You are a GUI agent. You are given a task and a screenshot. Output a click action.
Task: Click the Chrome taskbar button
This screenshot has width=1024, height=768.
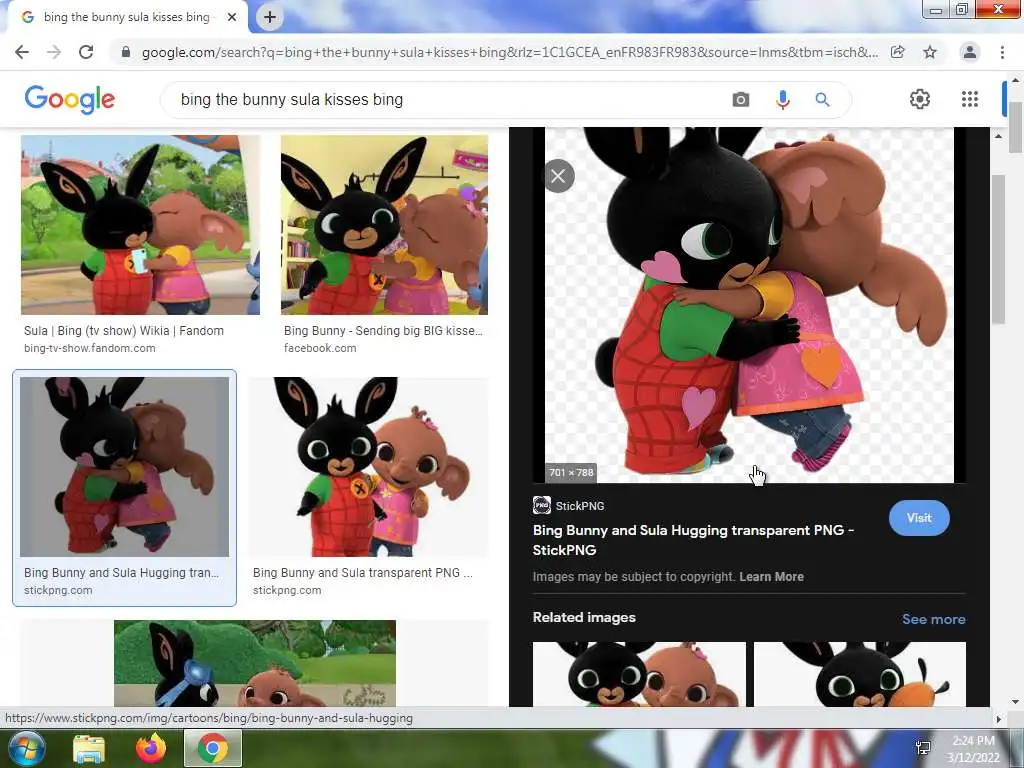pos(213,748)
